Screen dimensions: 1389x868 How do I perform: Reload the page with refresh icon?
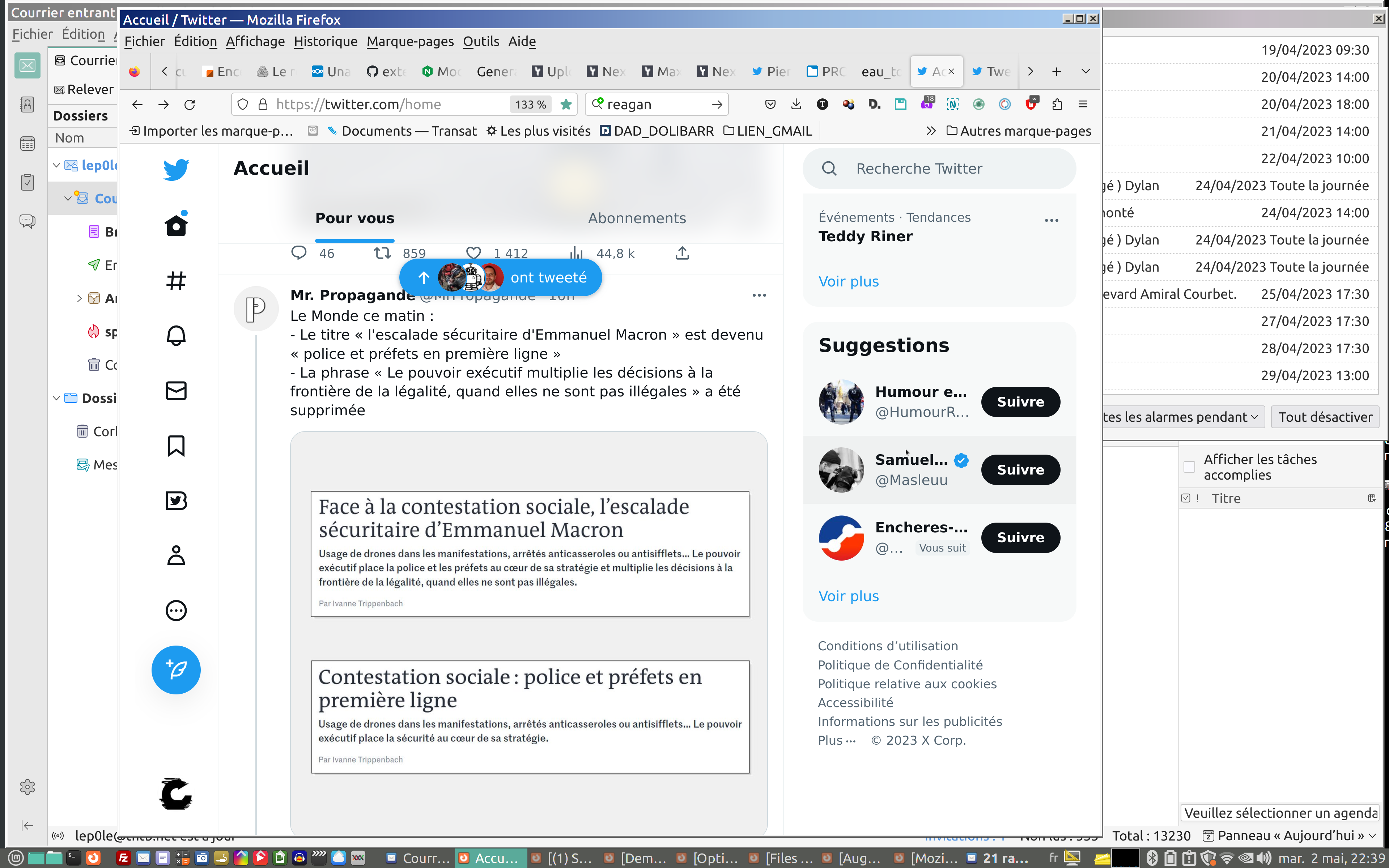(x=190, y=104)
